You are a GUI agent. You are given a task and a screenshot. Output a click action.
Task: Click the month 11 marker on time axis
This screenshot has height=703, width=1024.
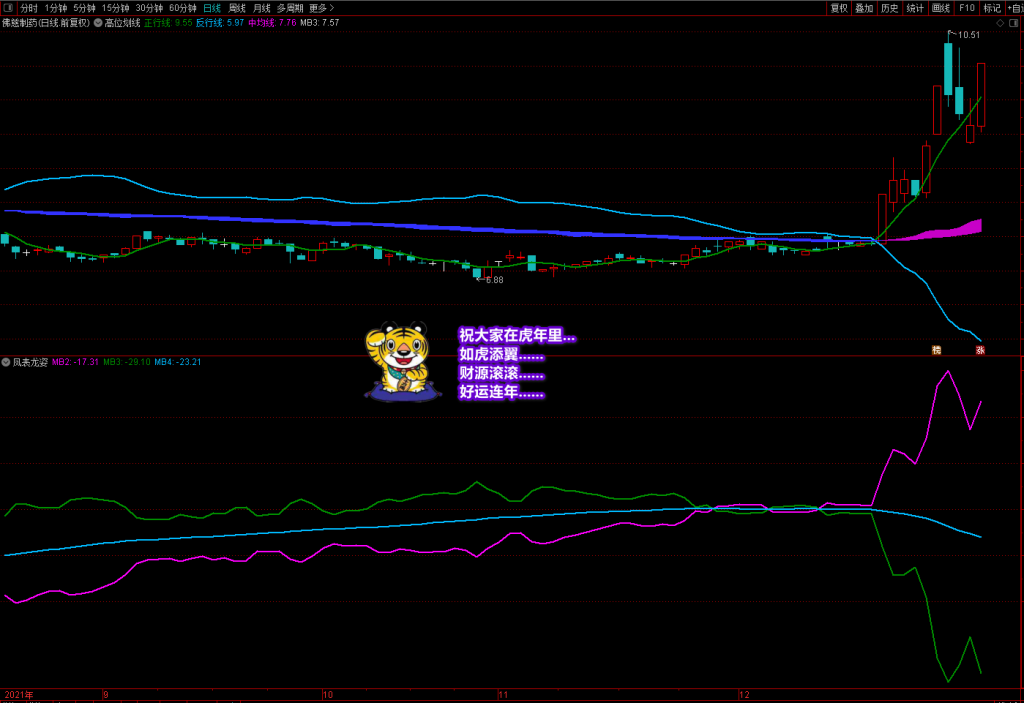503,695
